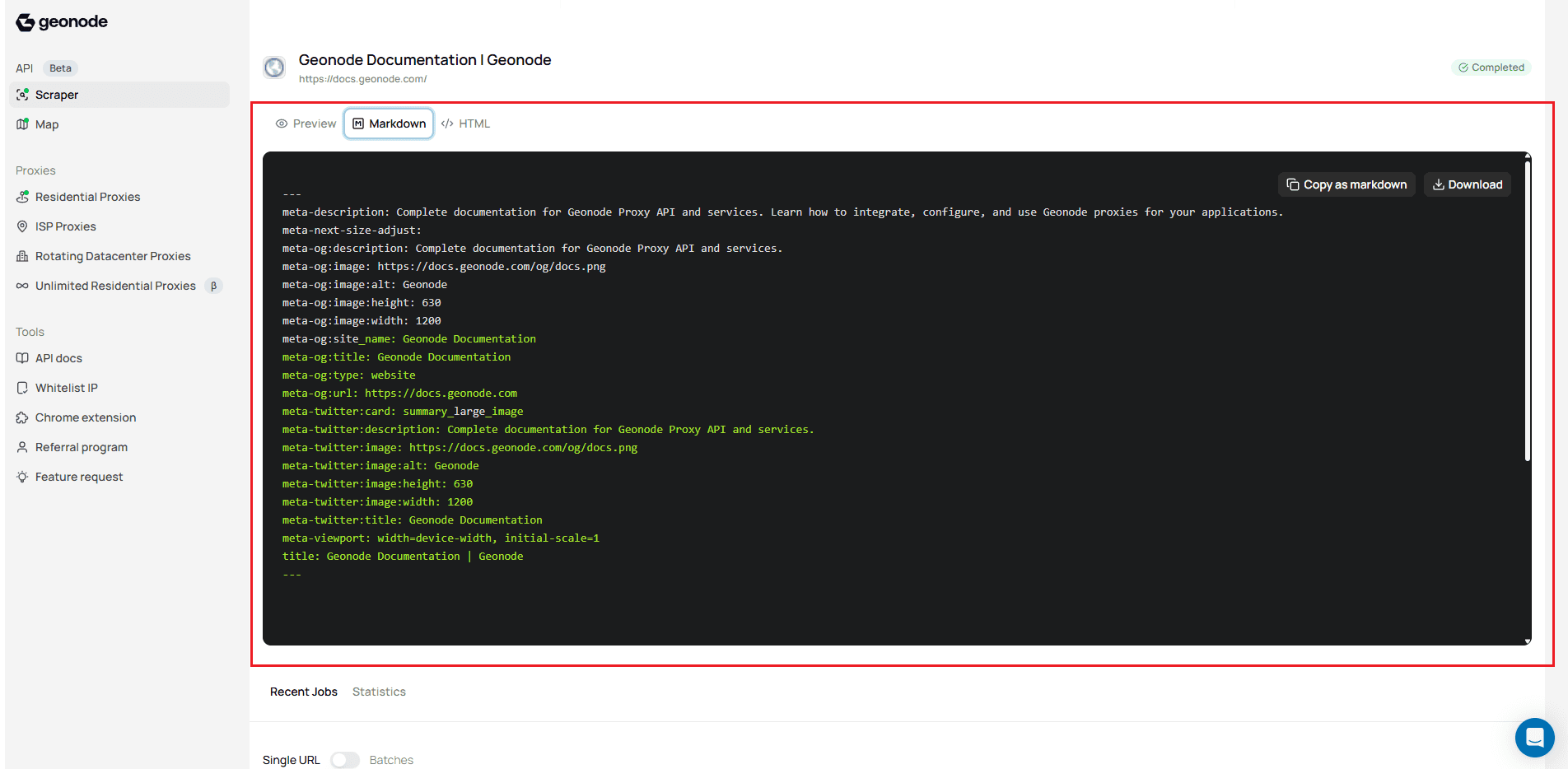
Task: Open the Recent Jobs tab
Action: [x=304, y=692]
